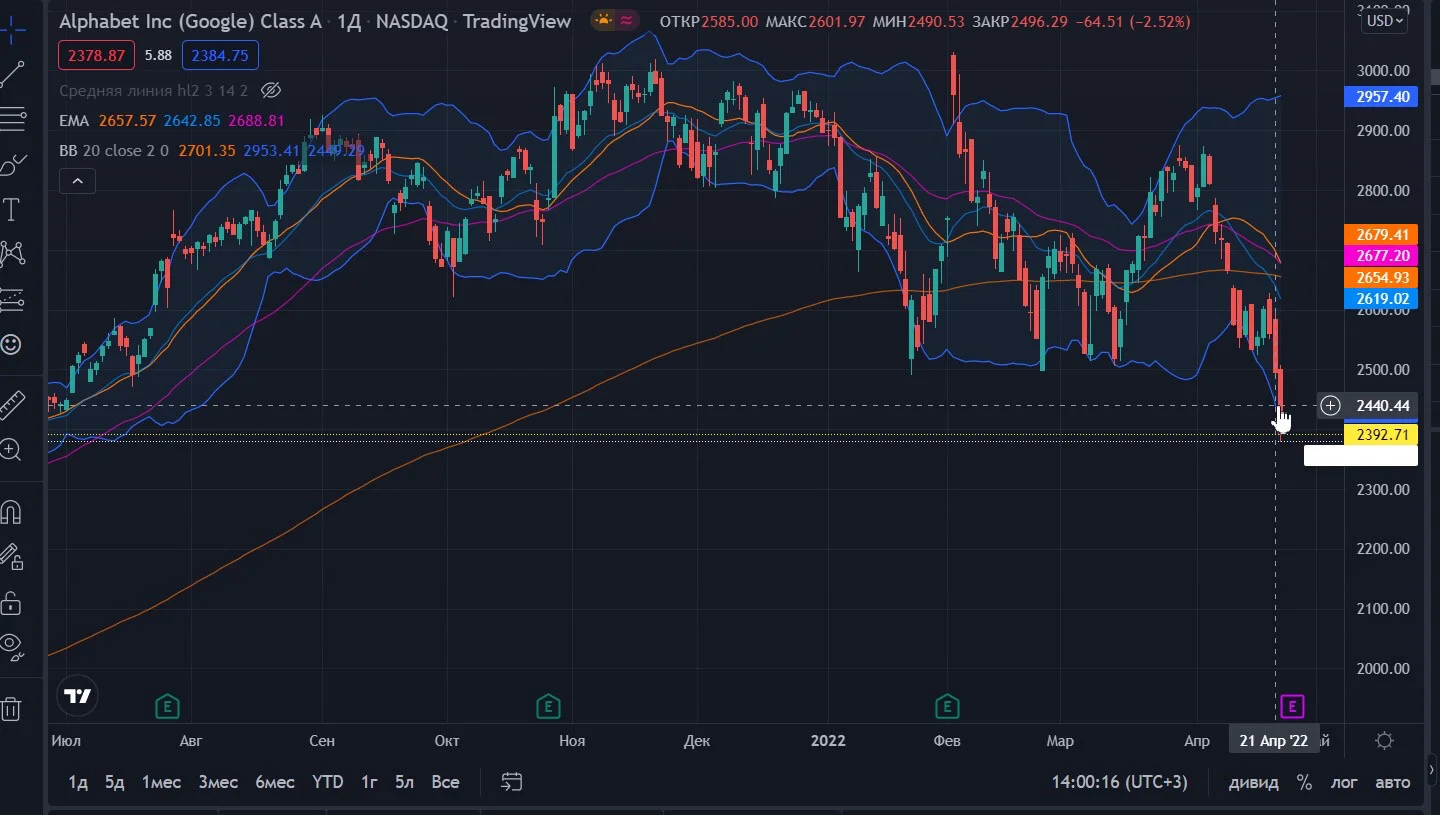The image size is (1440, 815).
Task: Collapse the indicator legend arrow
Action: [77, 181]
